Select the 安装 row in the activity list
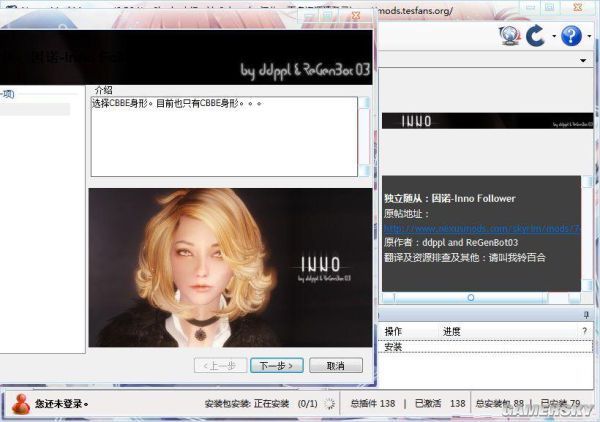Image resolution: width=600 pixels, height=422 pixels. click(x=485, y=347)
